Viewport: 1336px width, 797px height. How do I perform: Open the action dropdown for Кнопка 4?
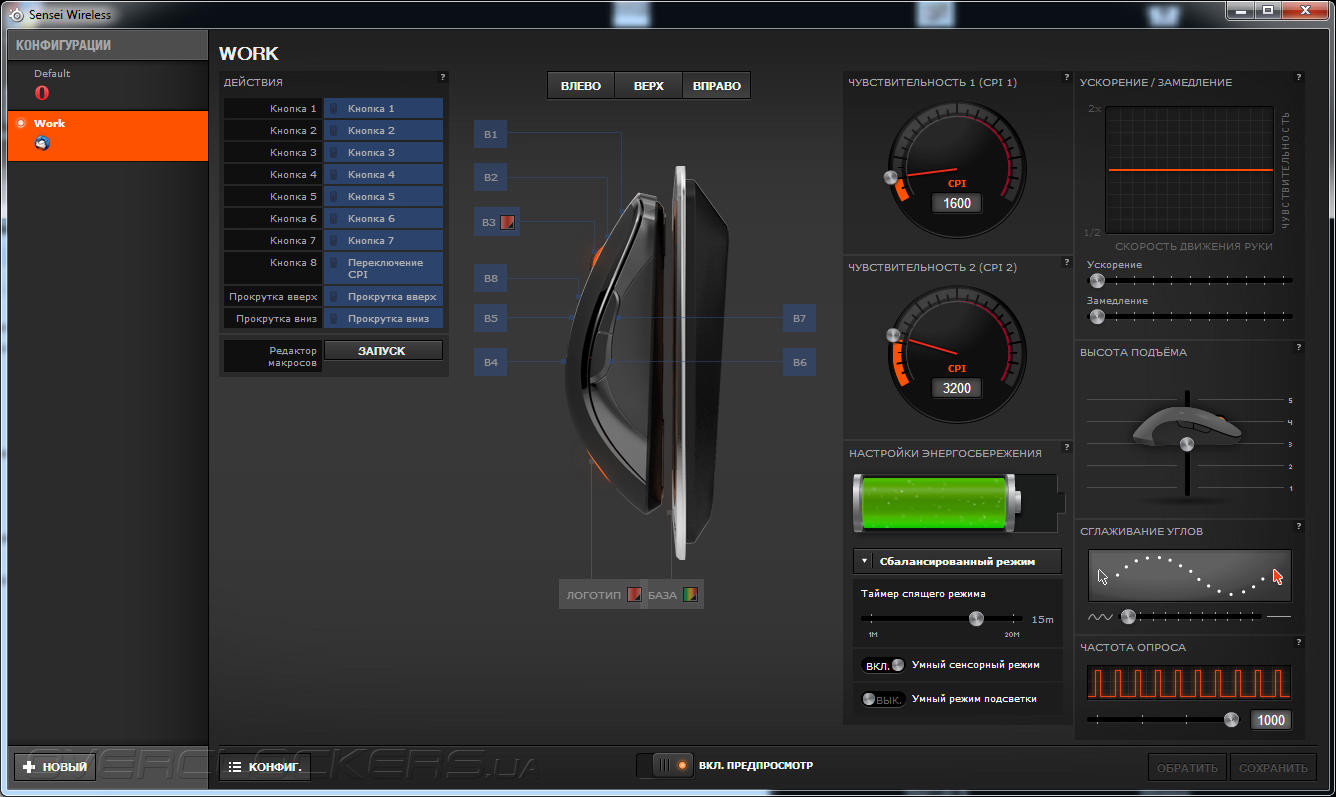(x=384, y=174)
